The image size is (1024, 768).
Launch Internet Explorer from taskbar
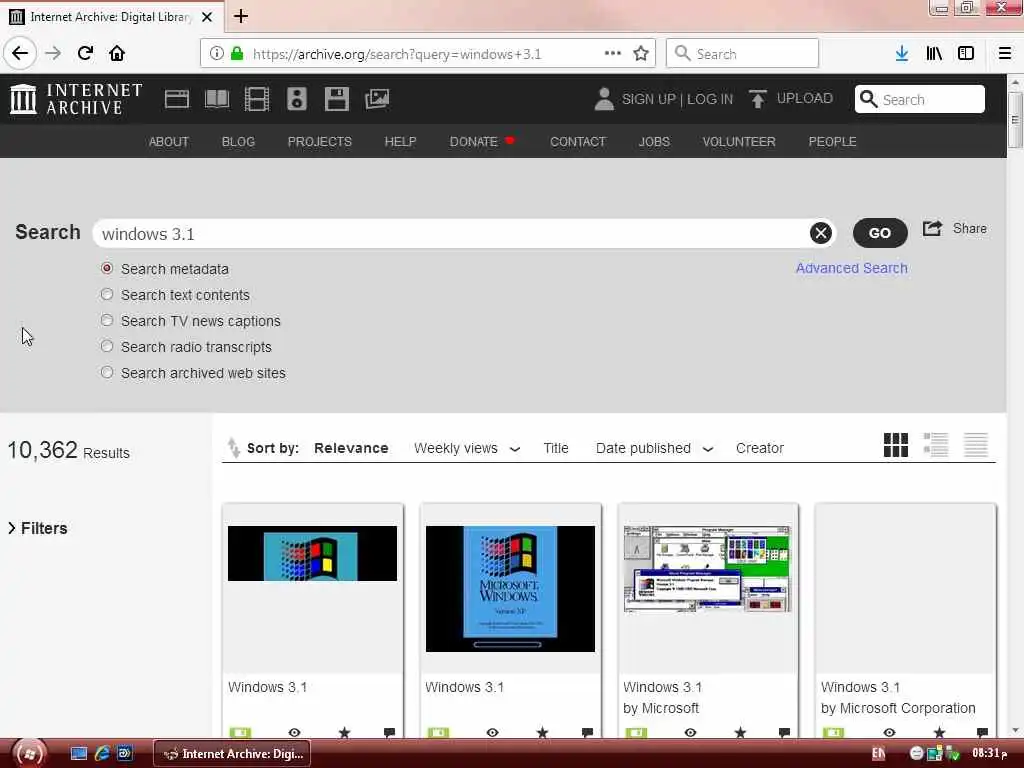tap(101, 754)
